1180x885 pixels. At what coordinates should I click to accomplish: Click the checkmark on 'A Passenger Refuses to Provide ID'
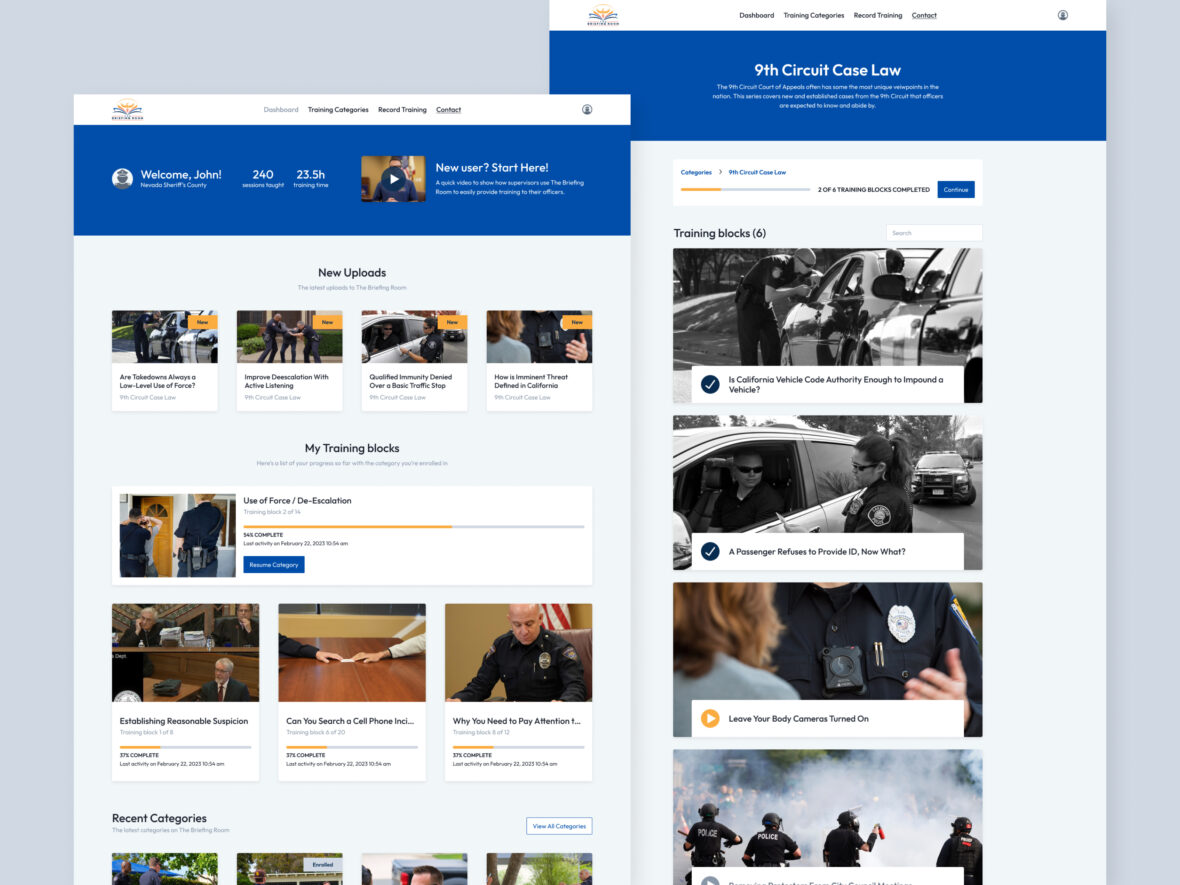pyautogui.click(x=711, y=551)
